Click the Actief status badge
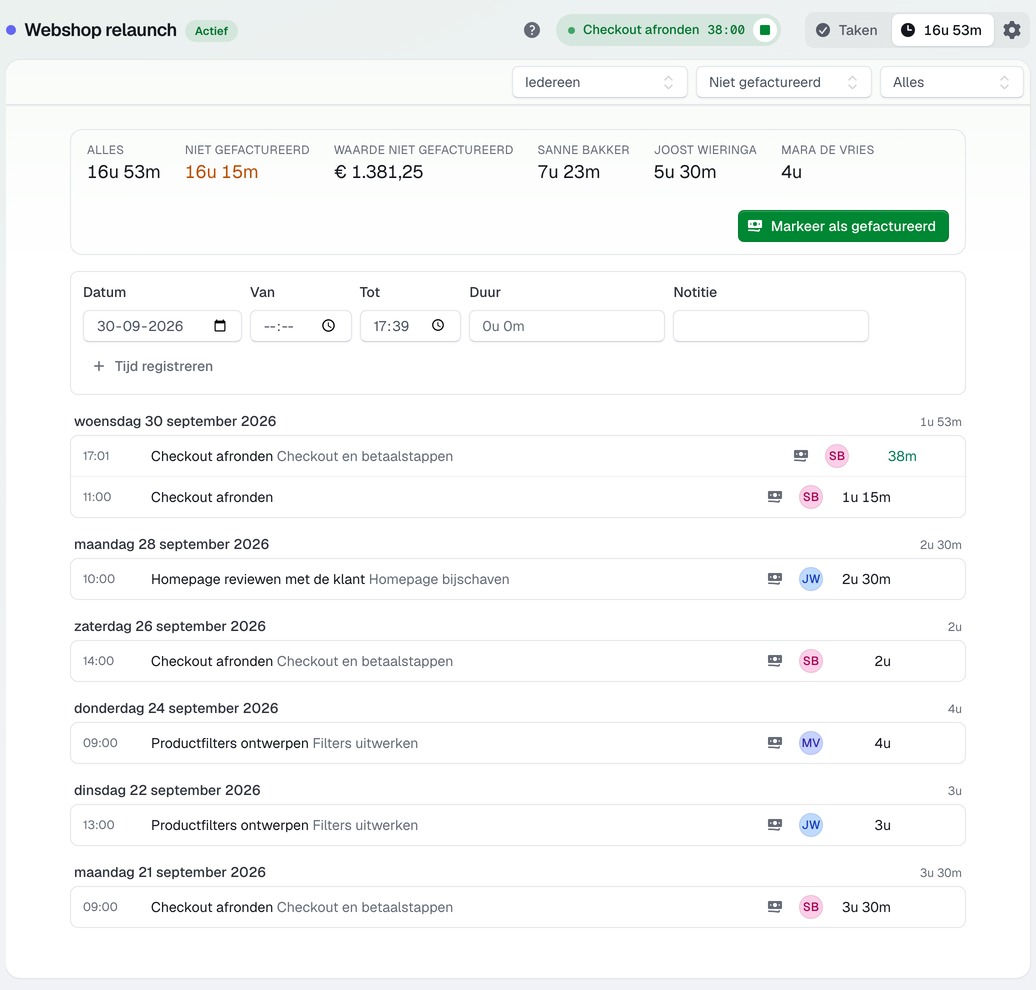This screenshot has width=1036, height=990. point(211,31)
